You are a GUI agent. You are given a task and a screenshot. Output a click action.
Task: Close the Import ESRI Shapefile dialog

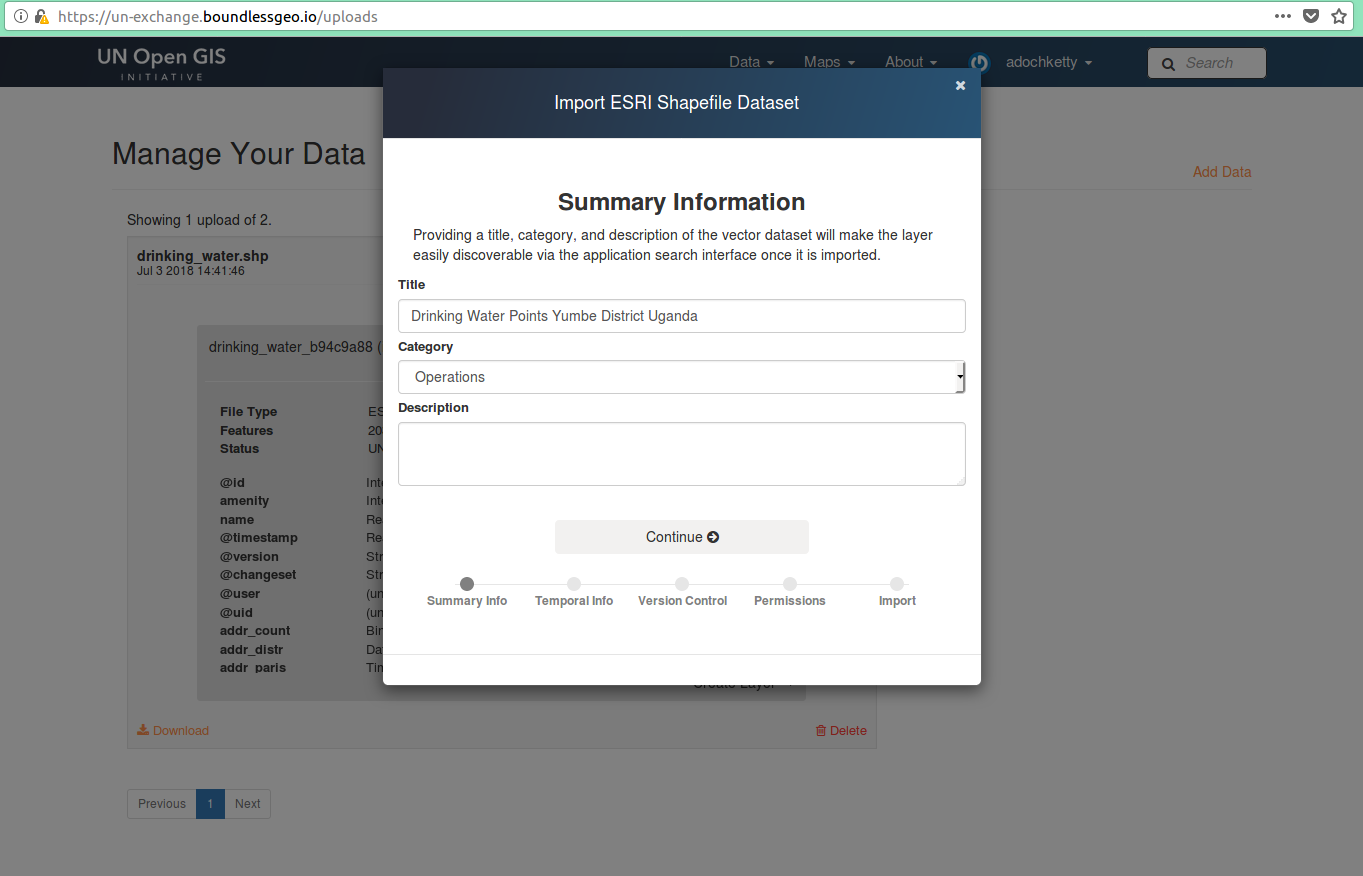[x=960, y=86]
